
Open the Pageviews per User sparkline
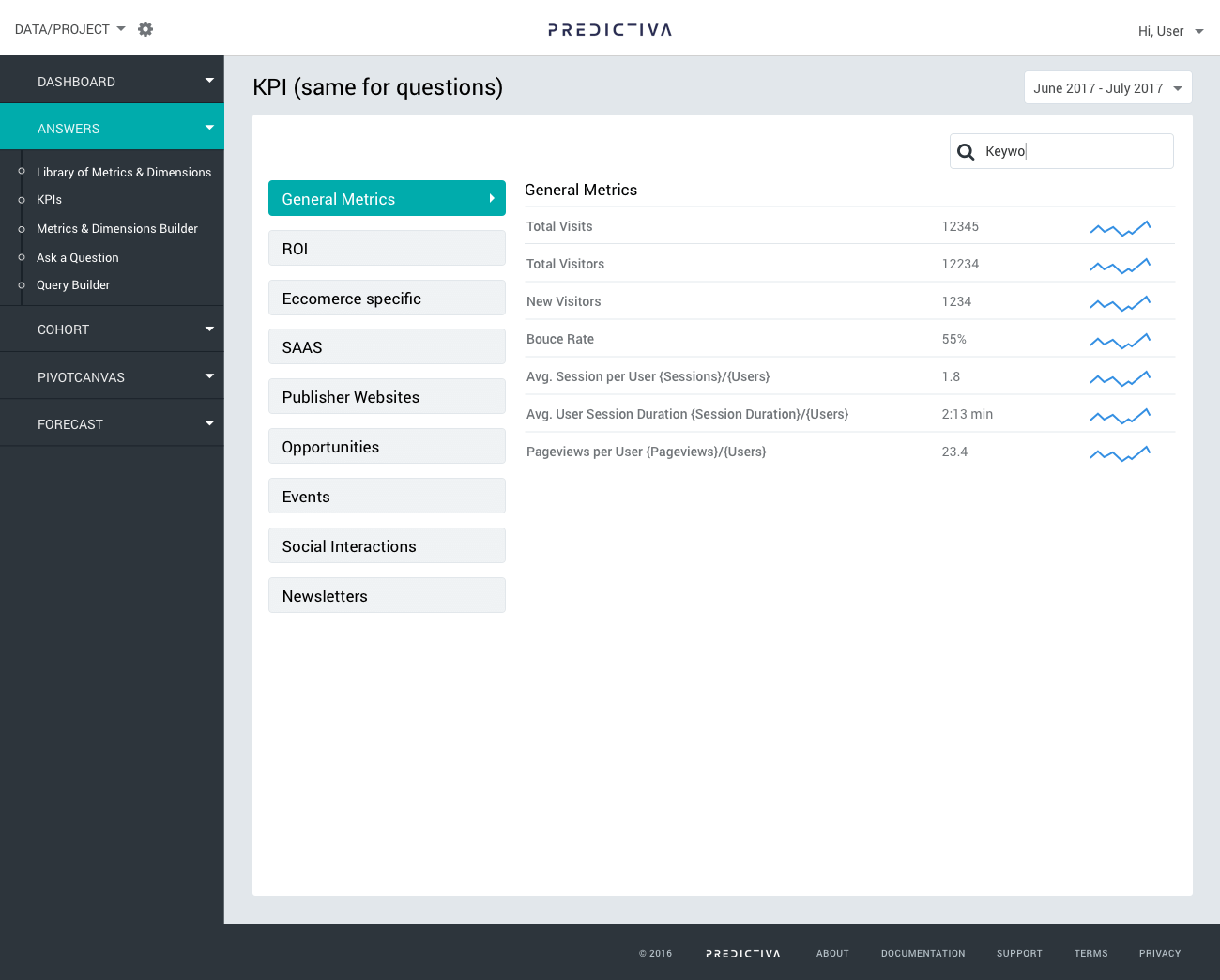1120,452
